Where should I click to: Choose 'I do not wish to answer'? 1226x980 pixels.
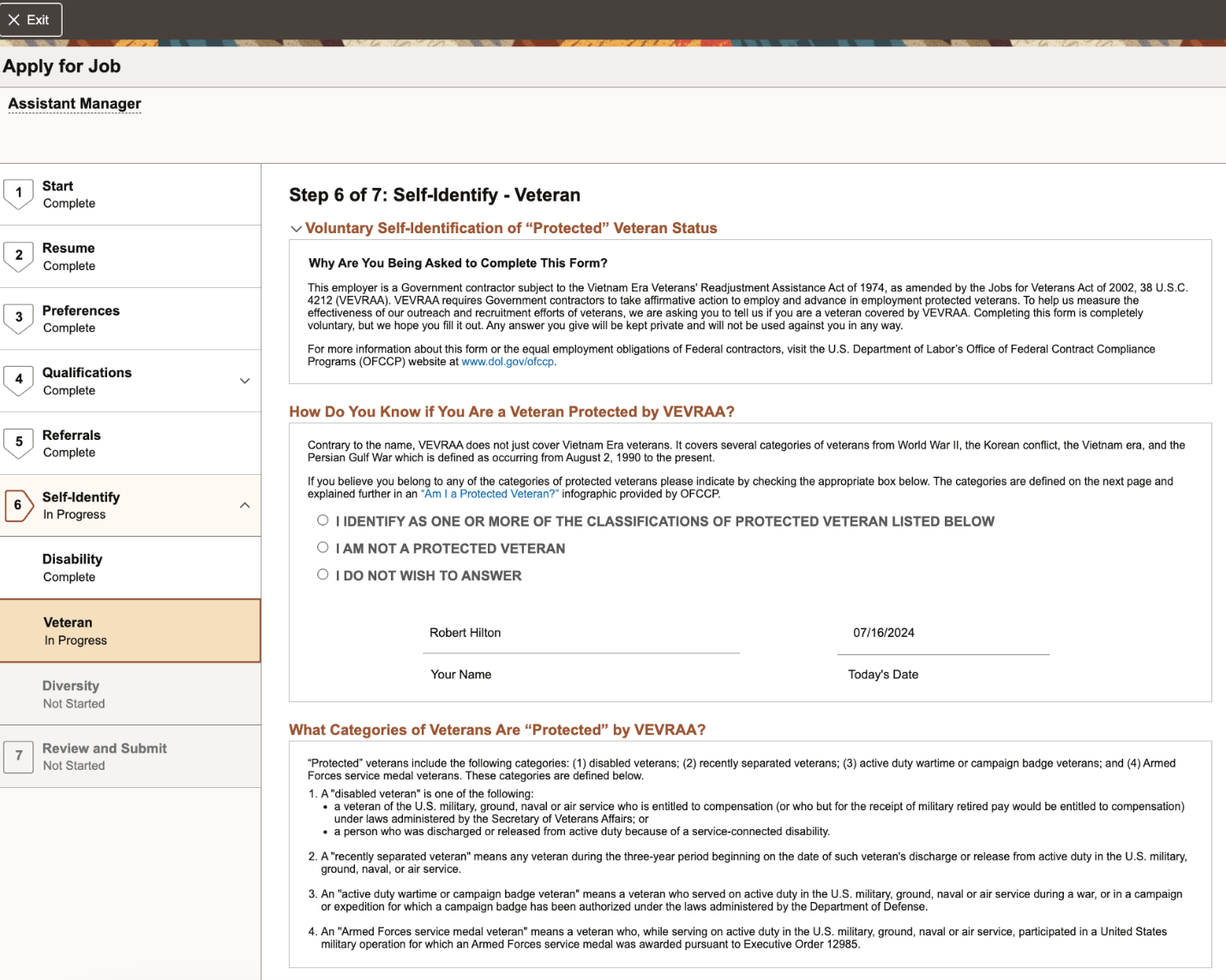point(322,574)
